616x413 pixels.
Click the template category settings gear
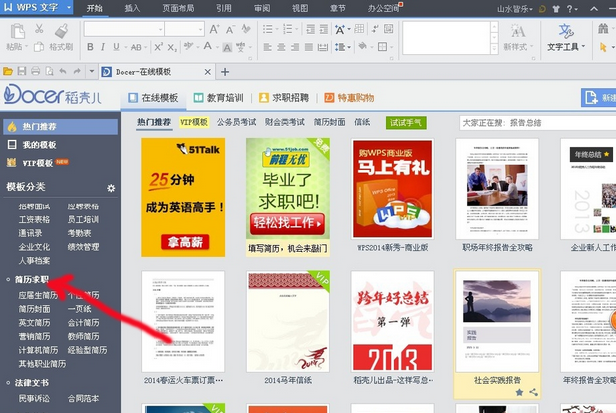111,188
